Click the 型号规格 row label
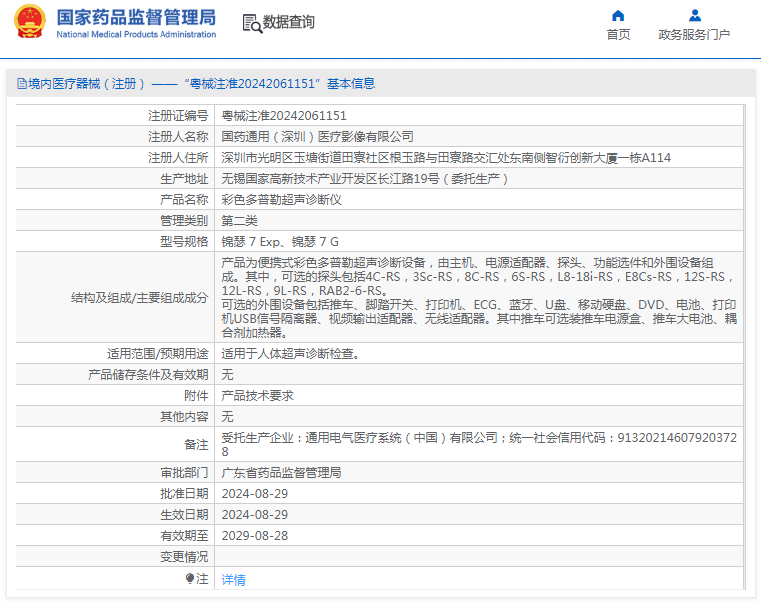Image resolution: width=761 pixels, height=604 pixels. (x=184, y=242)
